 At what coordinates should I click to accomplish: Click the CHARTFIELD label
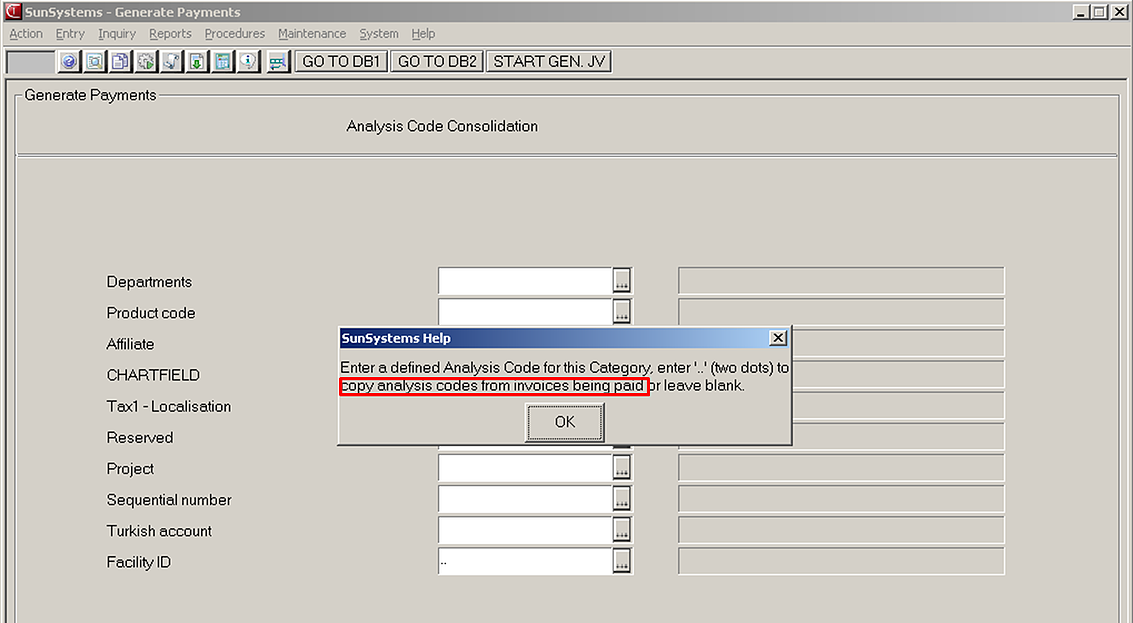click(153, 375)
